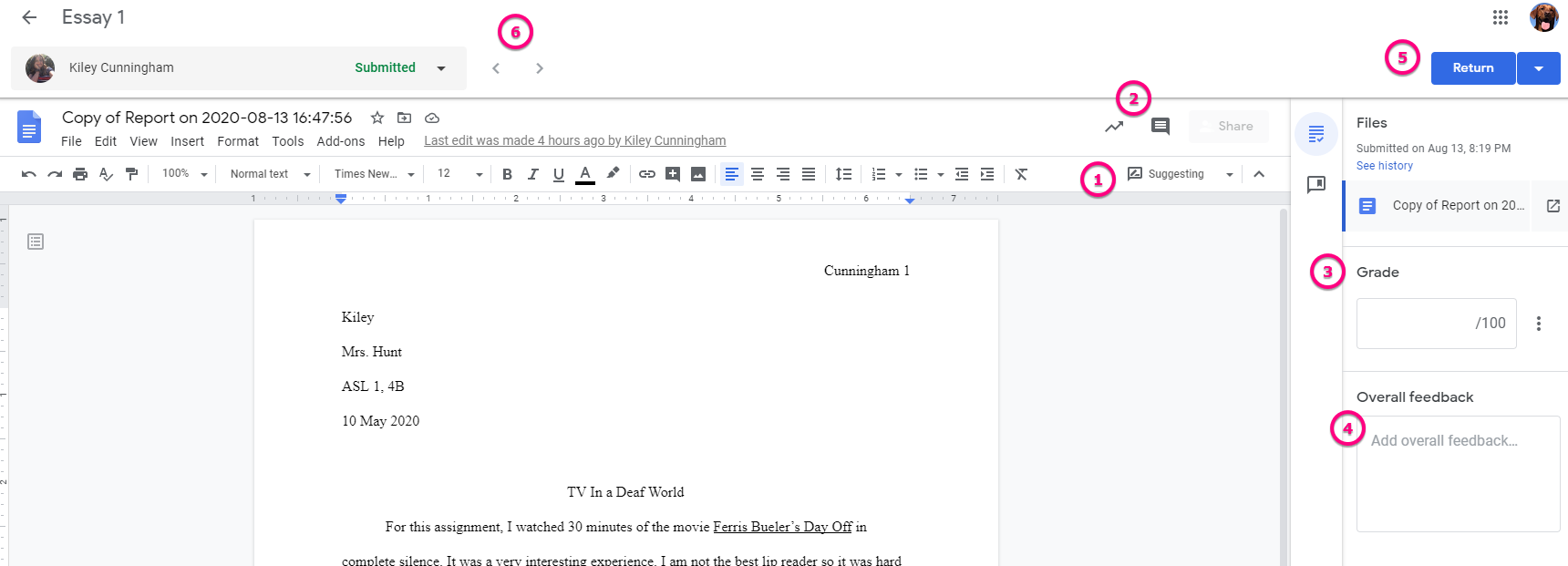Open the Format menu
The width and height of the screenshot is (1568, 566).
(238, 141)
